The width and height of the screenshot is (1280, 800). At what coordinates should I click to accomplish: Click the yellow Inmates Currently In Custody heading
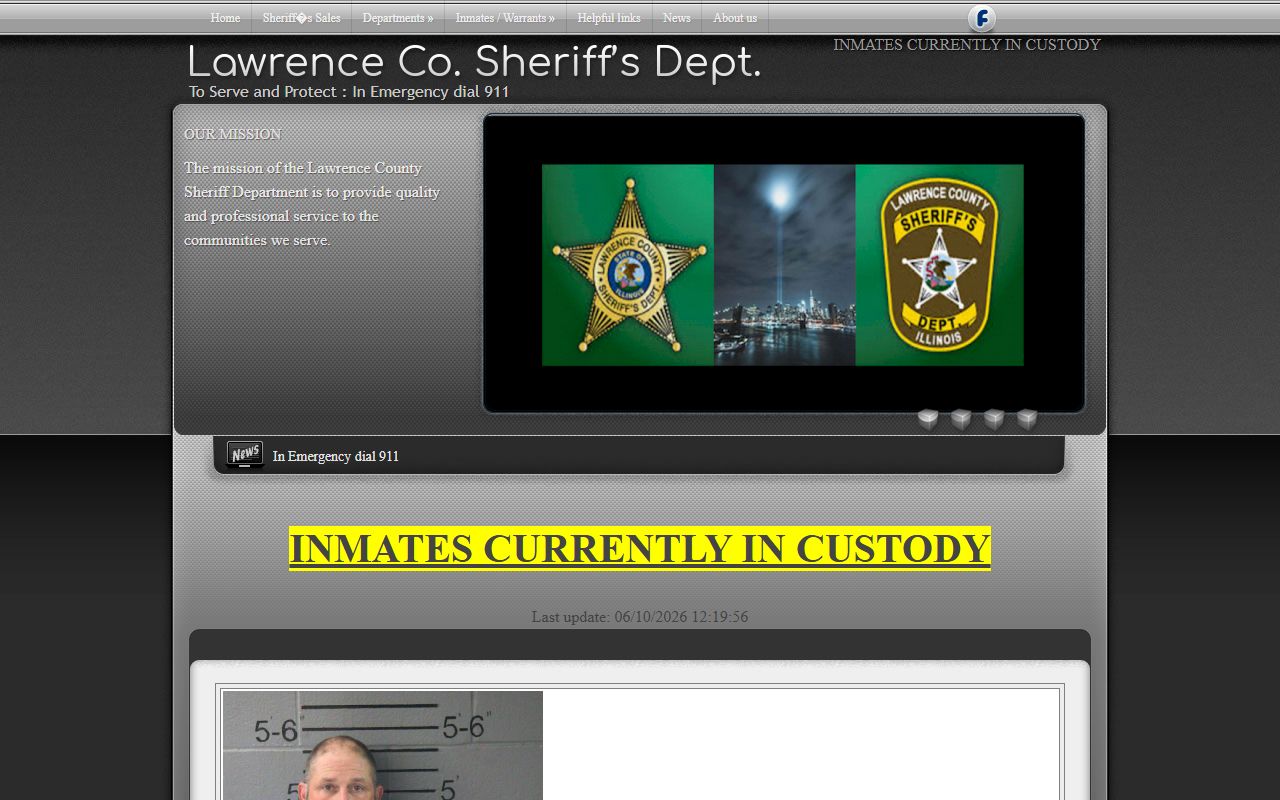[x=640, y=549]
